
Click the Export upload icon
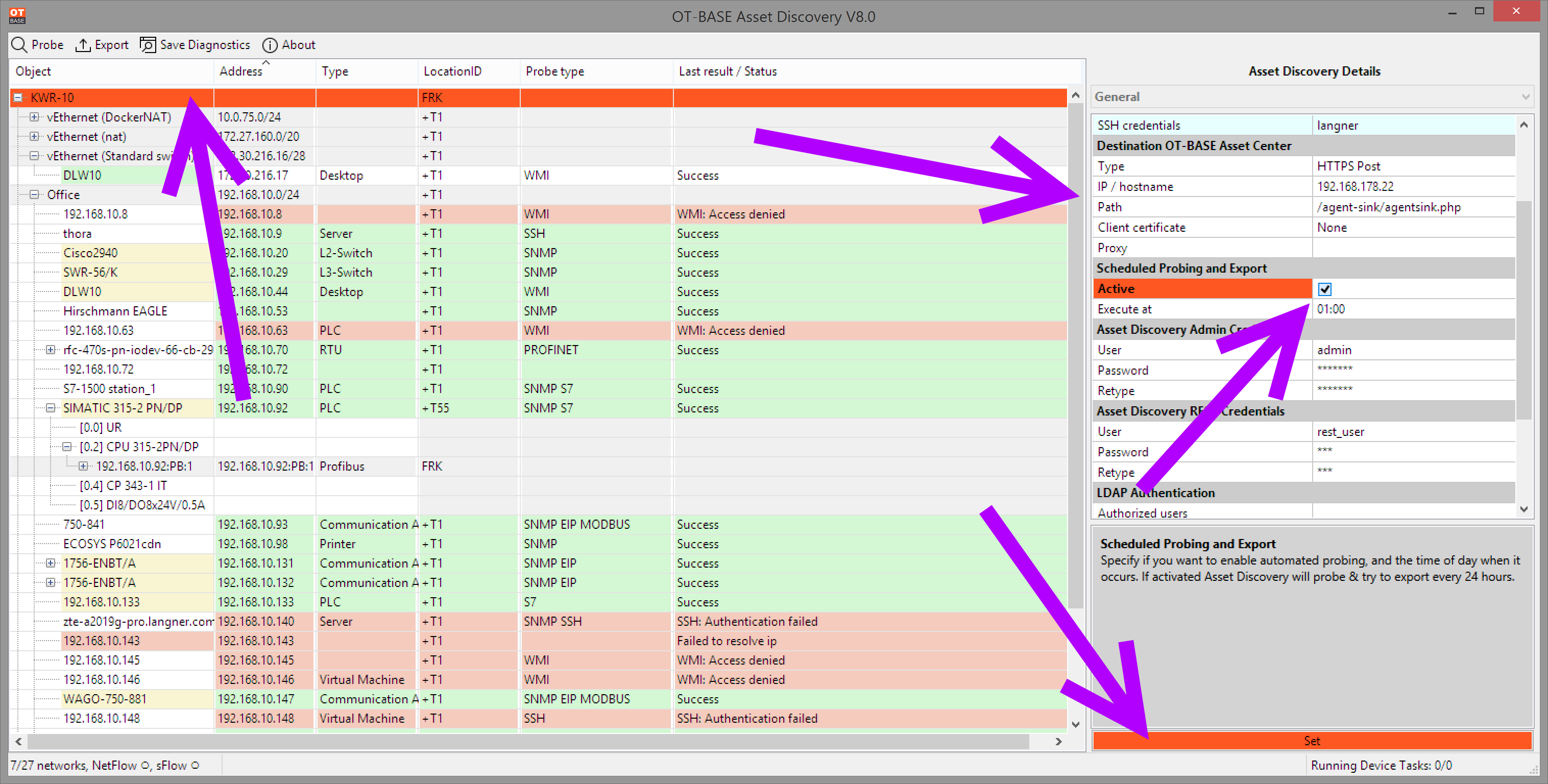(82, 45)
